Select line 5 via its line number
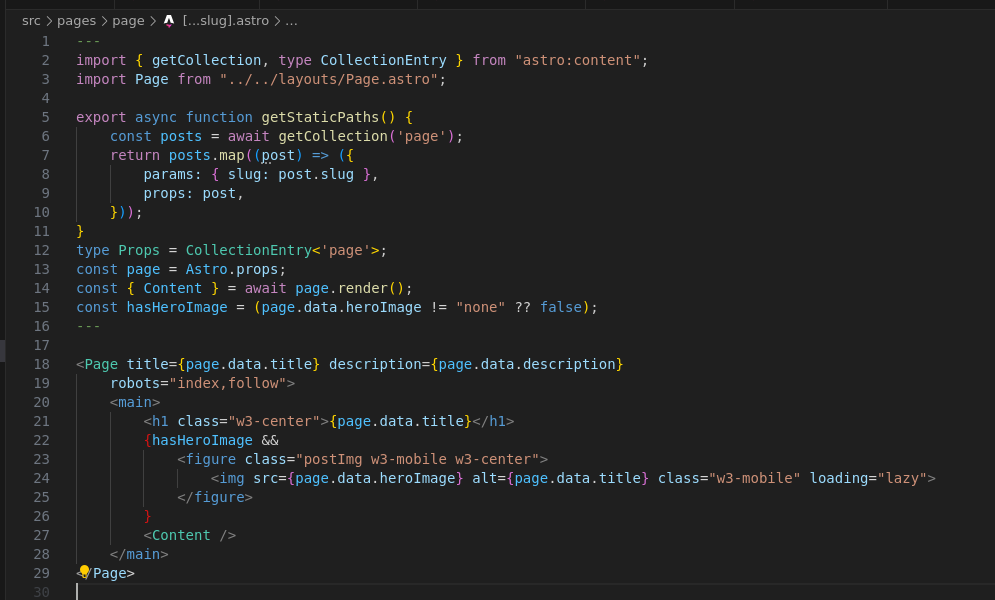Image resolution: width=995 pixels, height=600 pixels. point(44,117)
